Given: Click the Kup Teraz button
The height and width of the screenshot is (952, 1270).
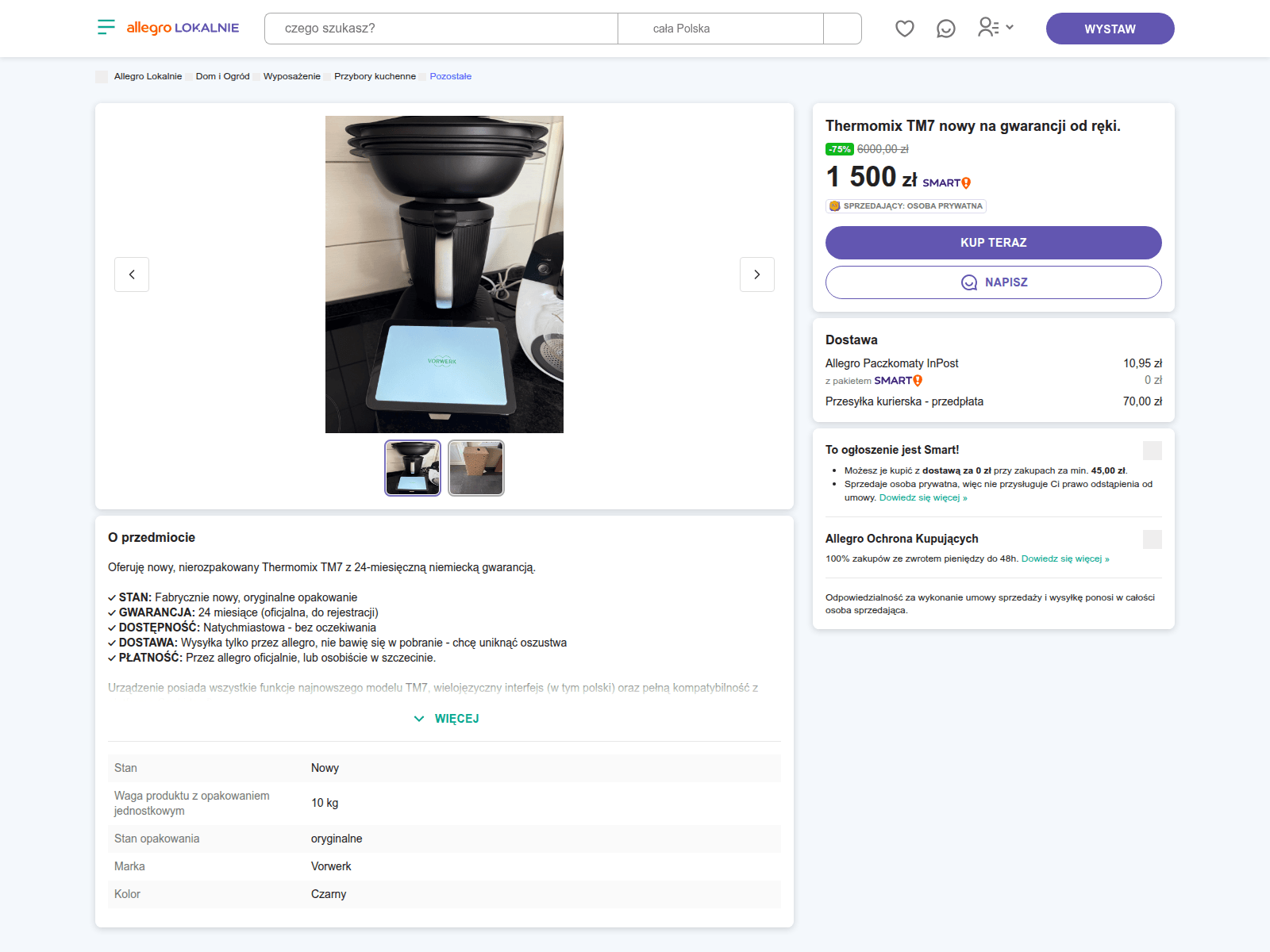Looking at the screenshot, I should coord(993,243).
